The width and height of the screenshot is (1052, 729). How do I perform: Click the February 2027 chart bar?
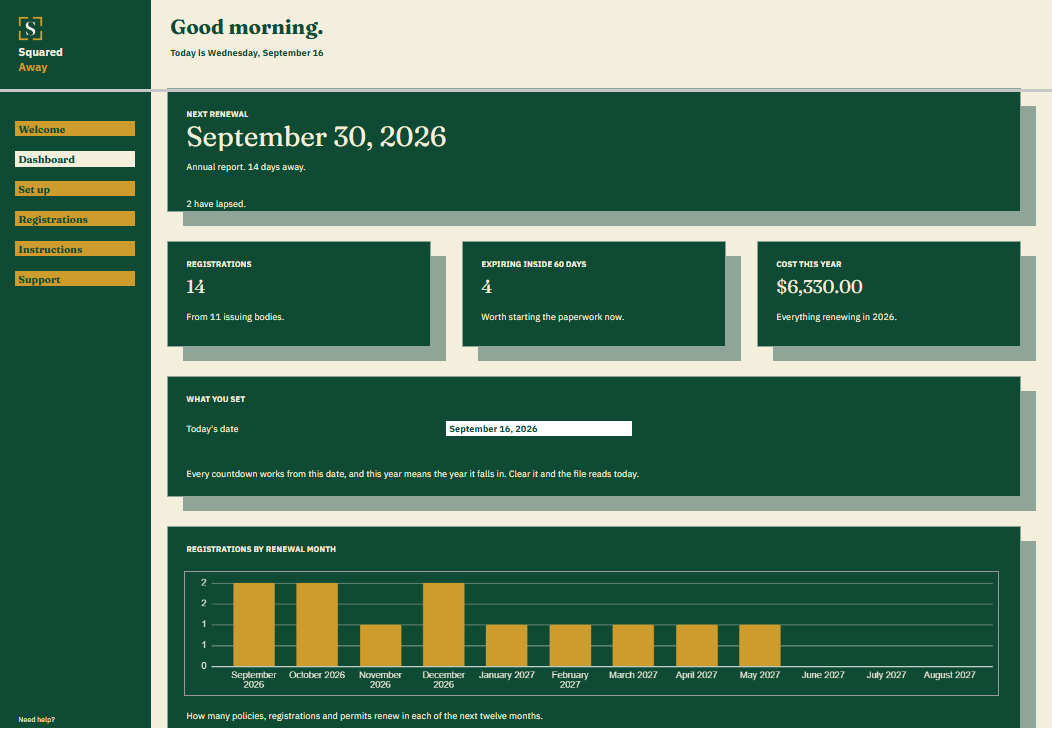570,645
